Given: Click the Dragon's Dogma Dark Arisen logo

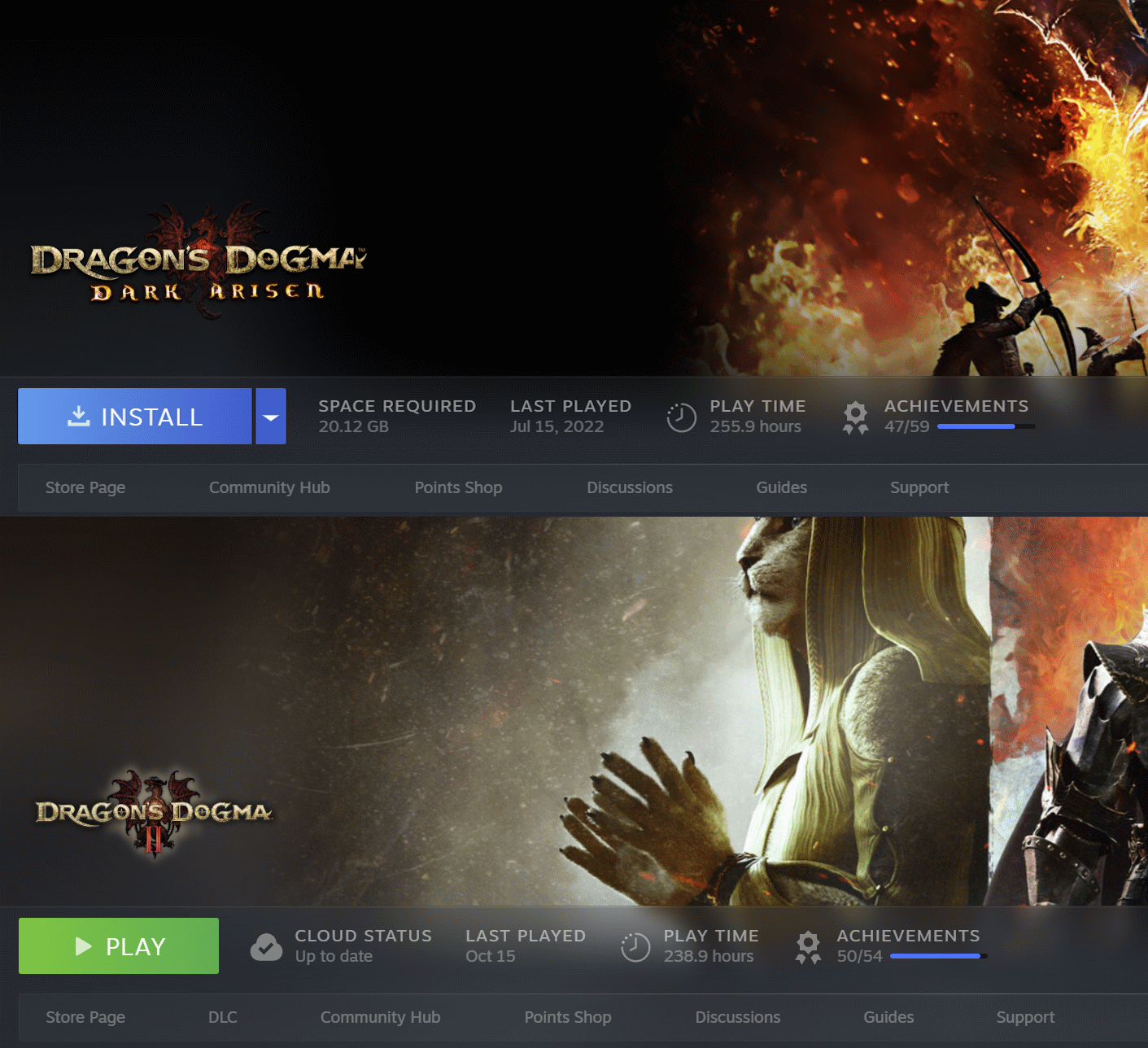Looking at the screenshot, I should 199,262.
